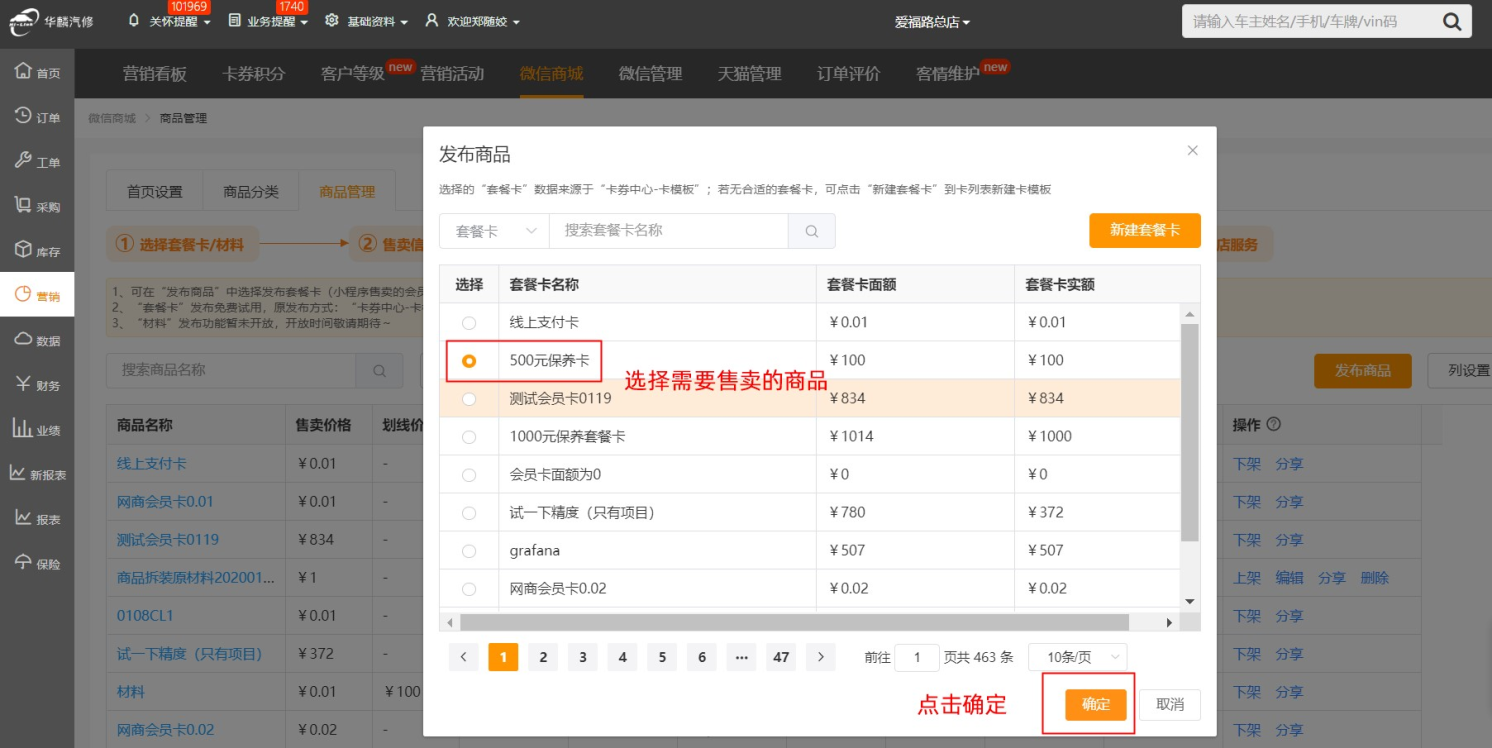
Task: Open 财务 finance in sidebar
Action: coord(37,385)
